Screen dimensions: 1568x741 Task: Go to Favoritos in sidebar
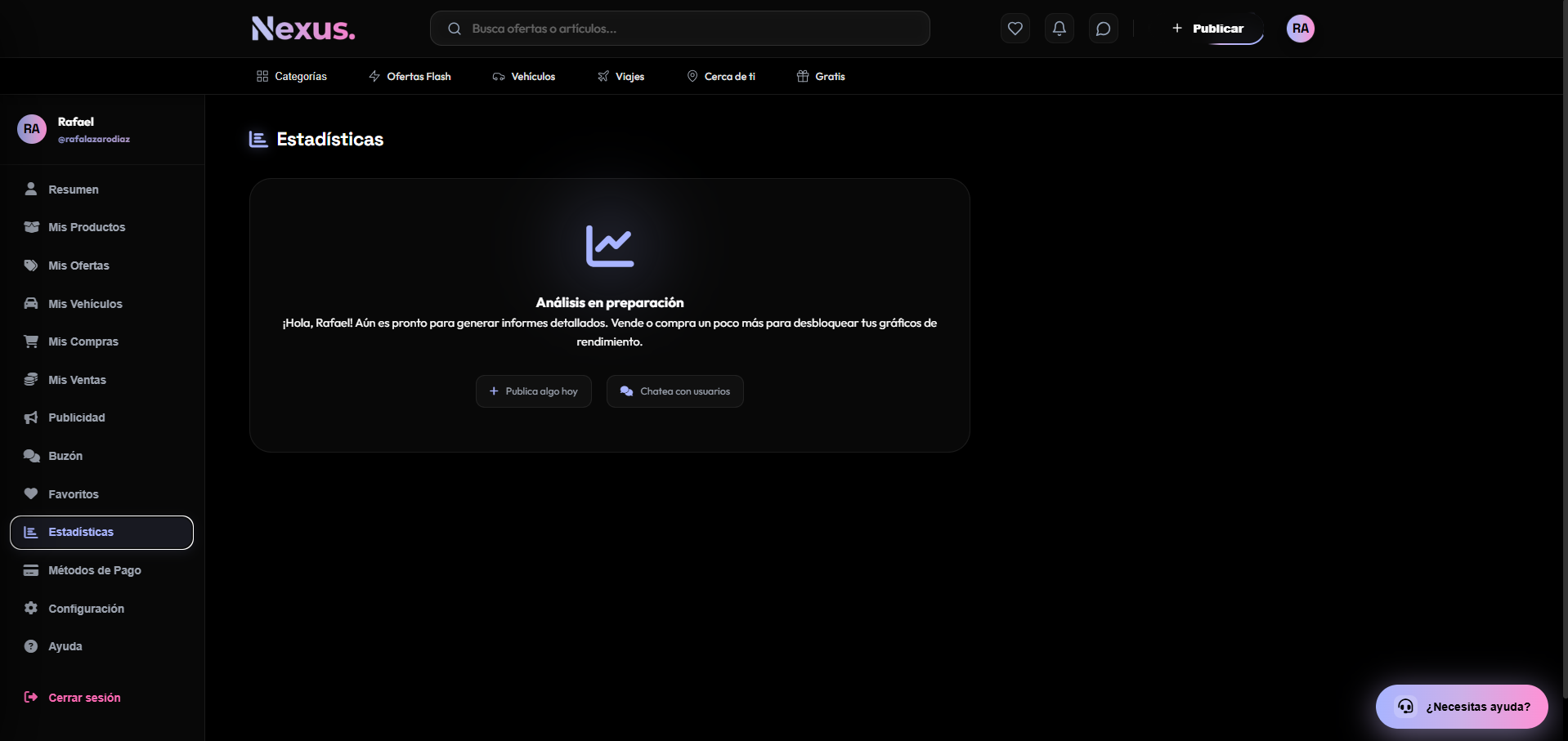point(101,494)
